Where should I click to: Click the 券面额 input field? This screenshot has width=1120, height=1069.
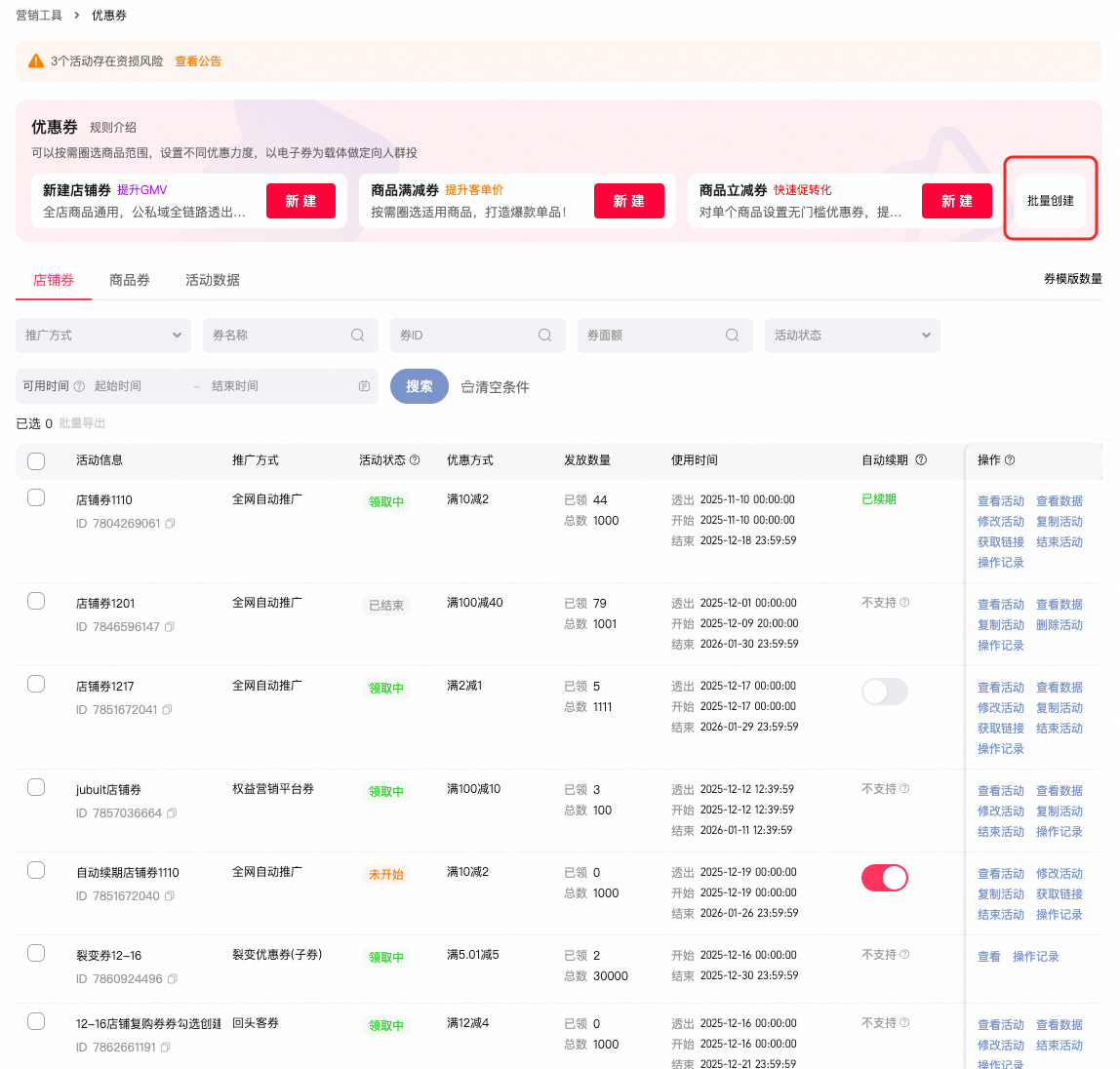click(x=652, y=336)
